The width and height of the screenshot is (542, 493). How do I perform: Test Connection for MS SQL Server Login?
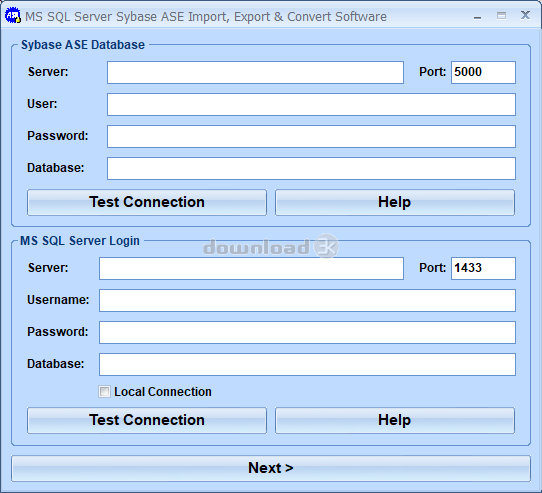[x=147, y=420]
